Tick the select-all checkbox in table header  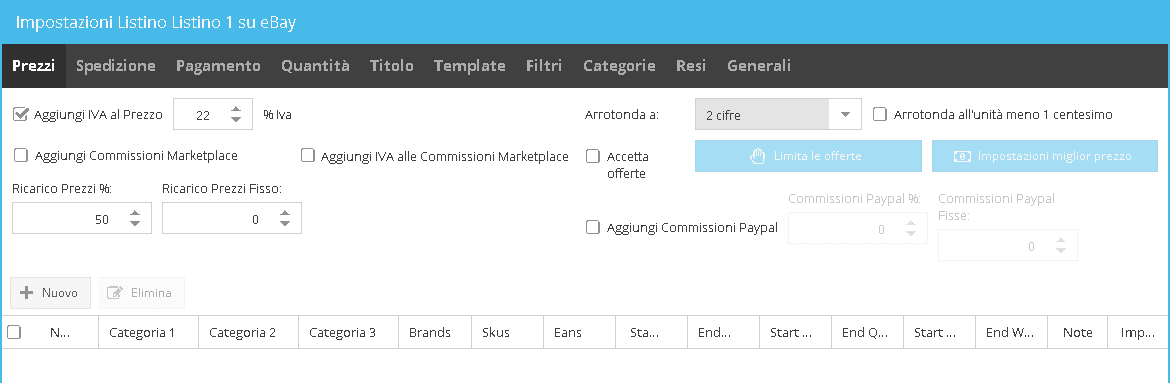[x=13, y=332]
